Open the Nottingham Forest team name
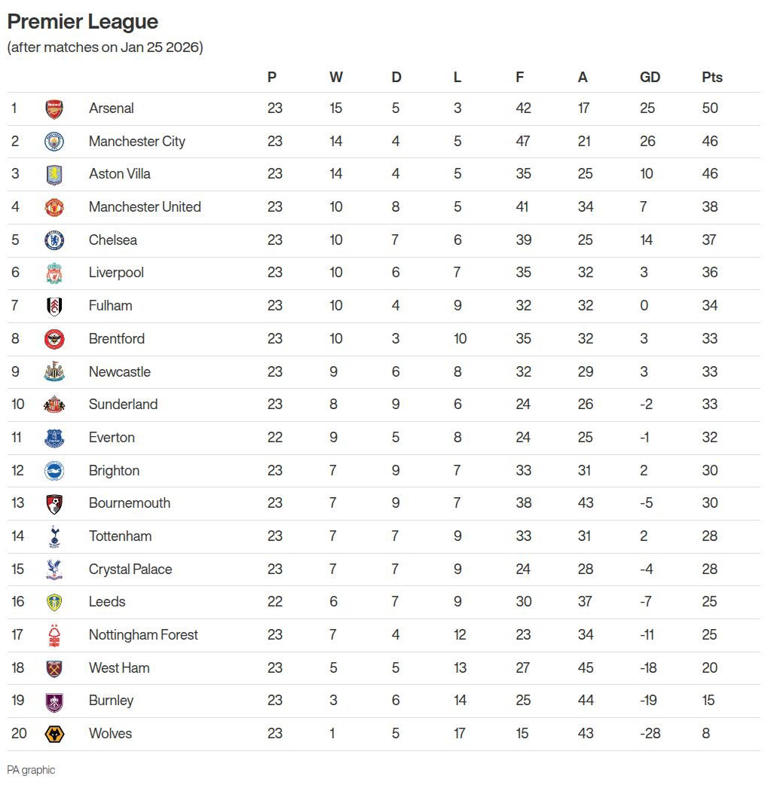The height and width of the screenshot is (785, 768). coord(143,635)
